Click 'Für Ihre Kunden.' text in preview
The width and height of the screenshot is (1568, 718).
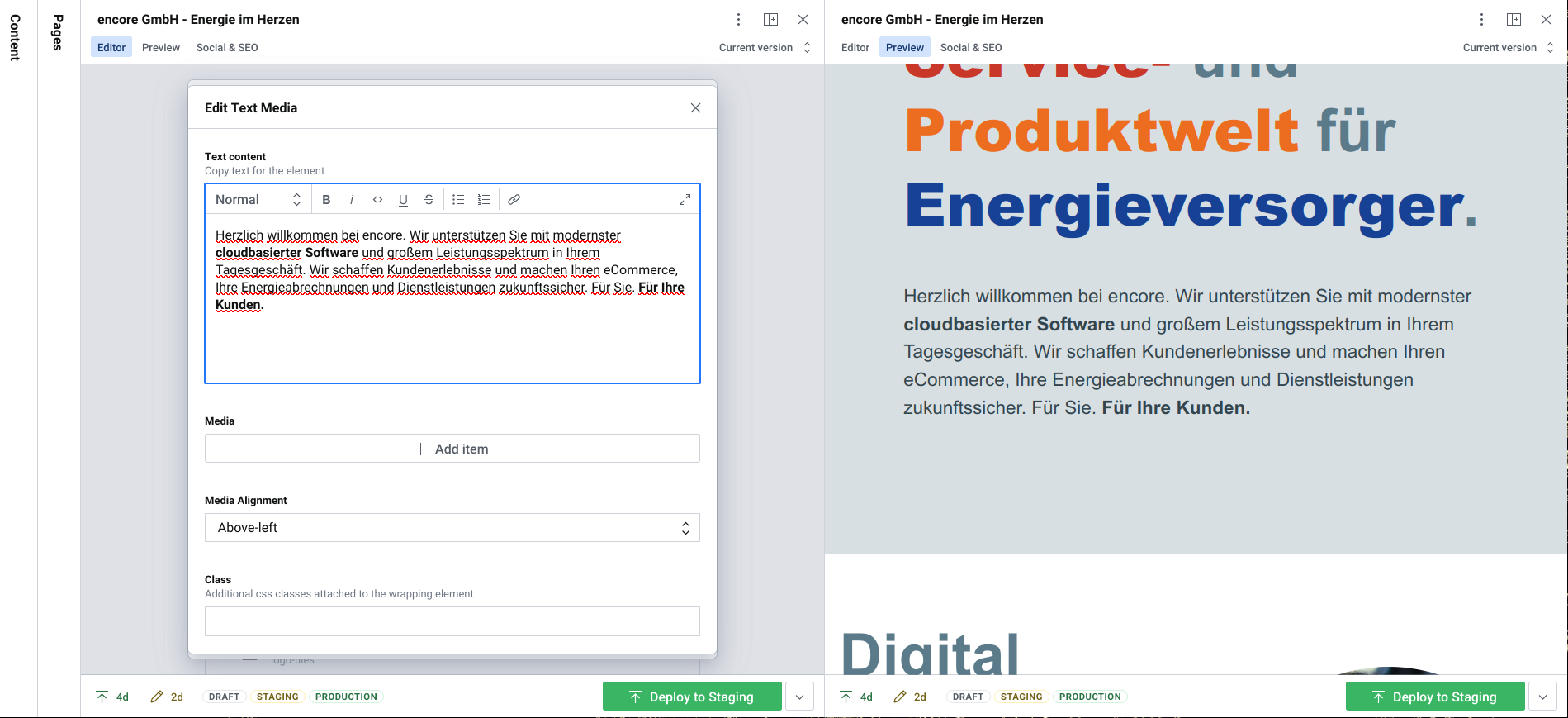(x=1176, y=407)
